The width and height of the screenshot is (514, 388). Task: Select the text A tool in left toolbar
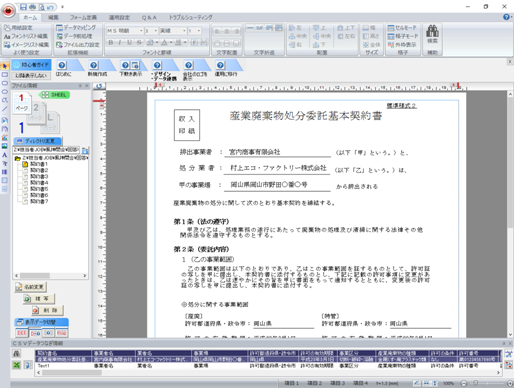point(5,155)
